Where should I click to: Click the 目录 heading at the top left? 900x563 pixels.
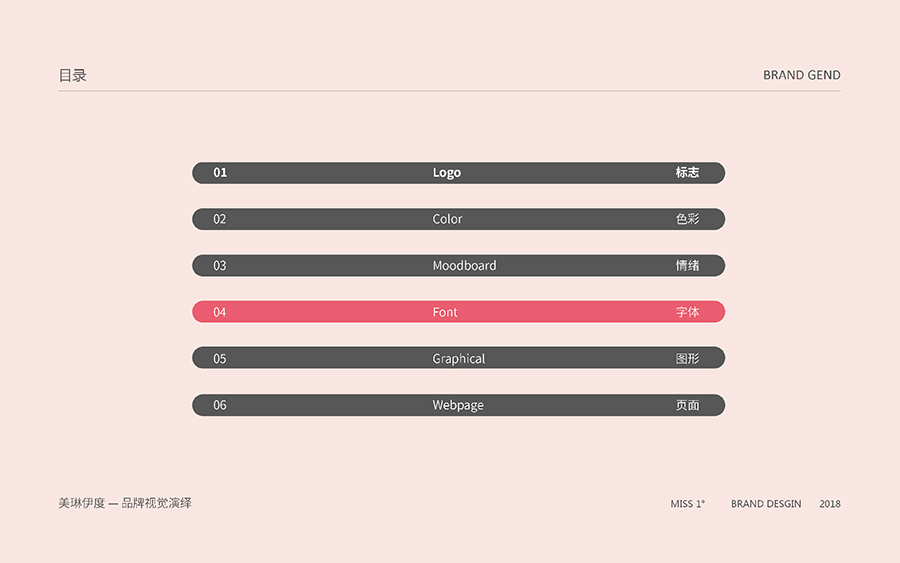[x=73, y=75]
